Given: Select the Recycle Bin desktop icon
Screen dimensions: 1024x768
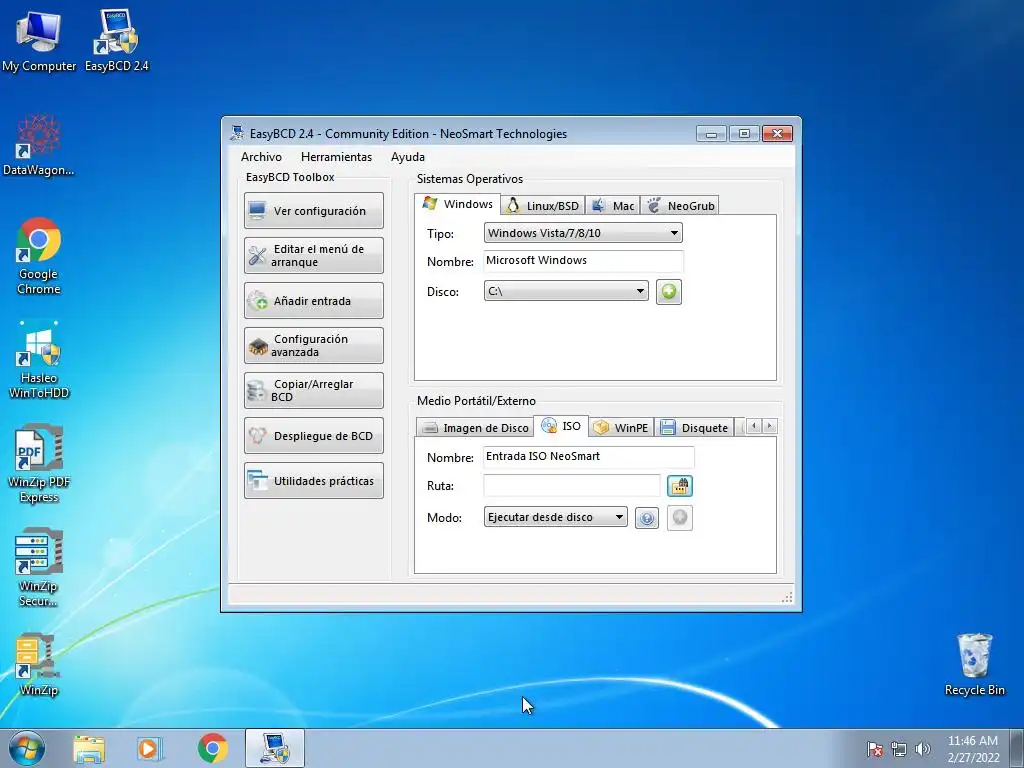Looking at the screenshot, I should pos(974,665).
